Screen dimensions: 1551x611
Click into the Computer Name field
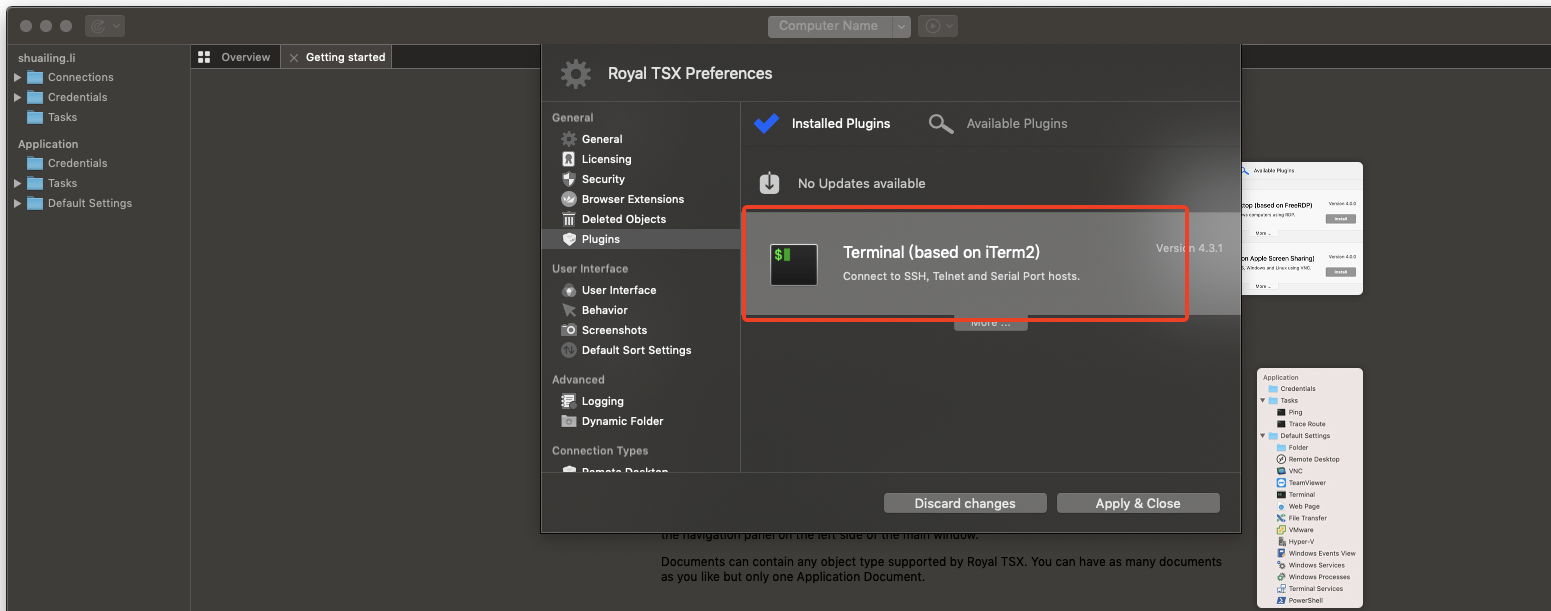(x=829, y=26)
